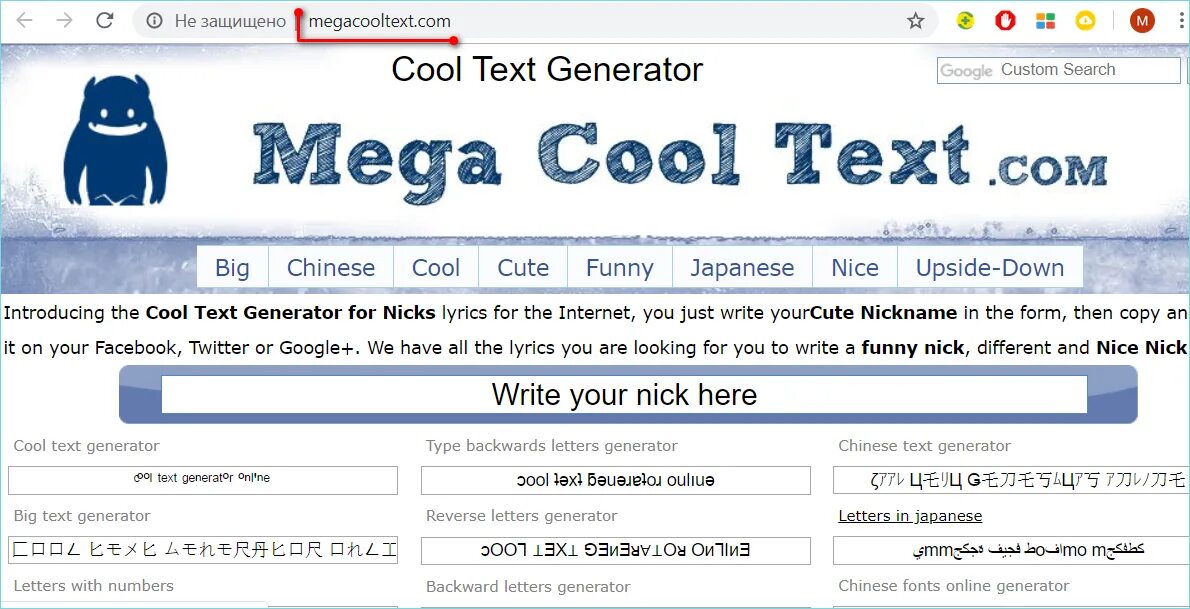Open the Funny tab

pyautogui.click(x=619, y=267)
